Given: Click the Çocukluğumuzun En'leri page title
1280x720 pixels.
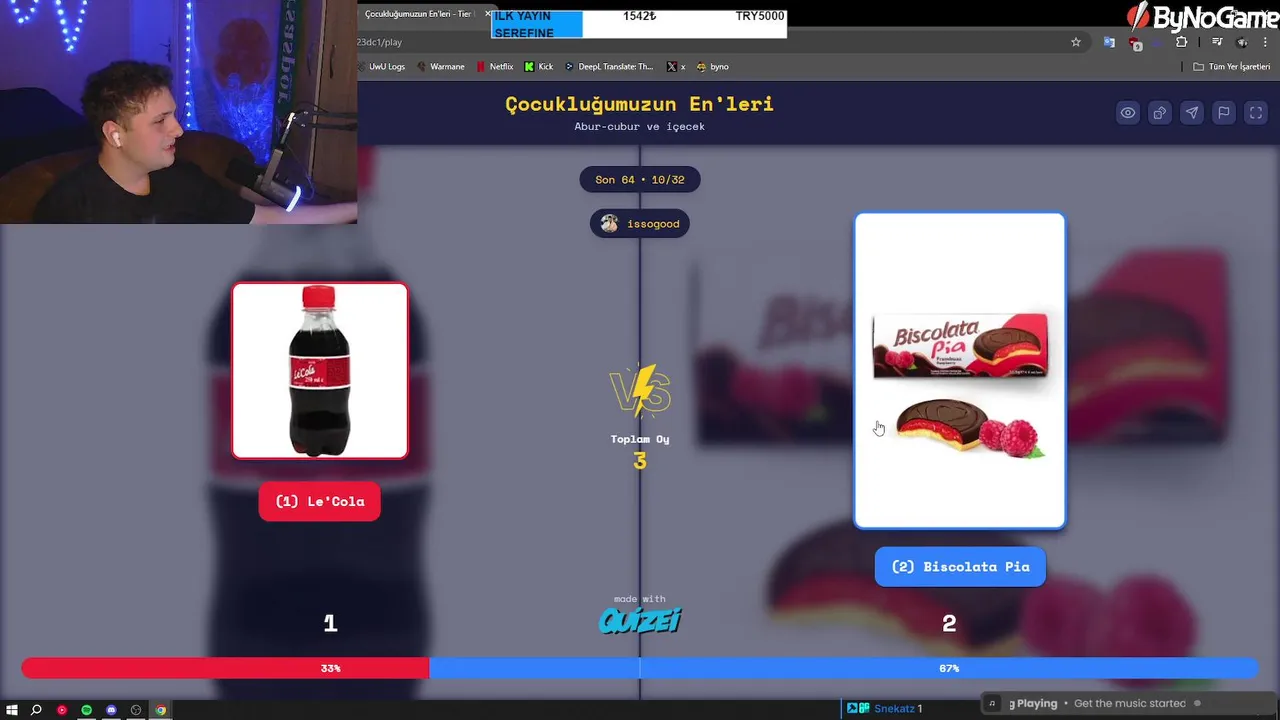Looking at the screenshot, I should (x=640, y=104).
